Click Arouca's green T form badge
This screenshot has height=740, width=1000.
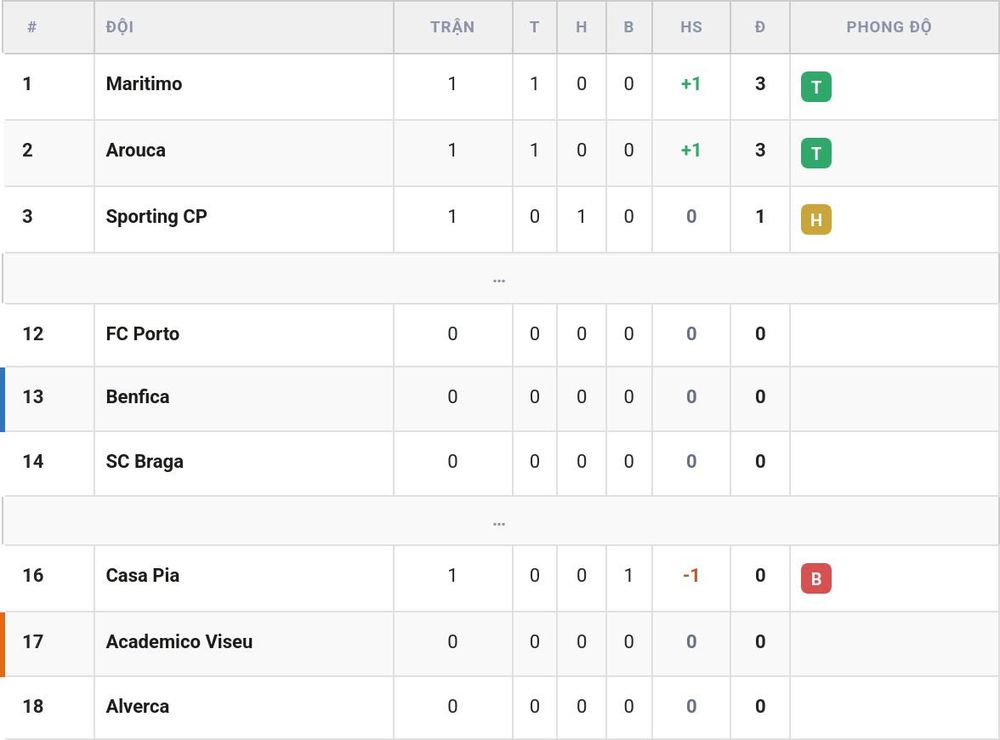coord(816,153)
